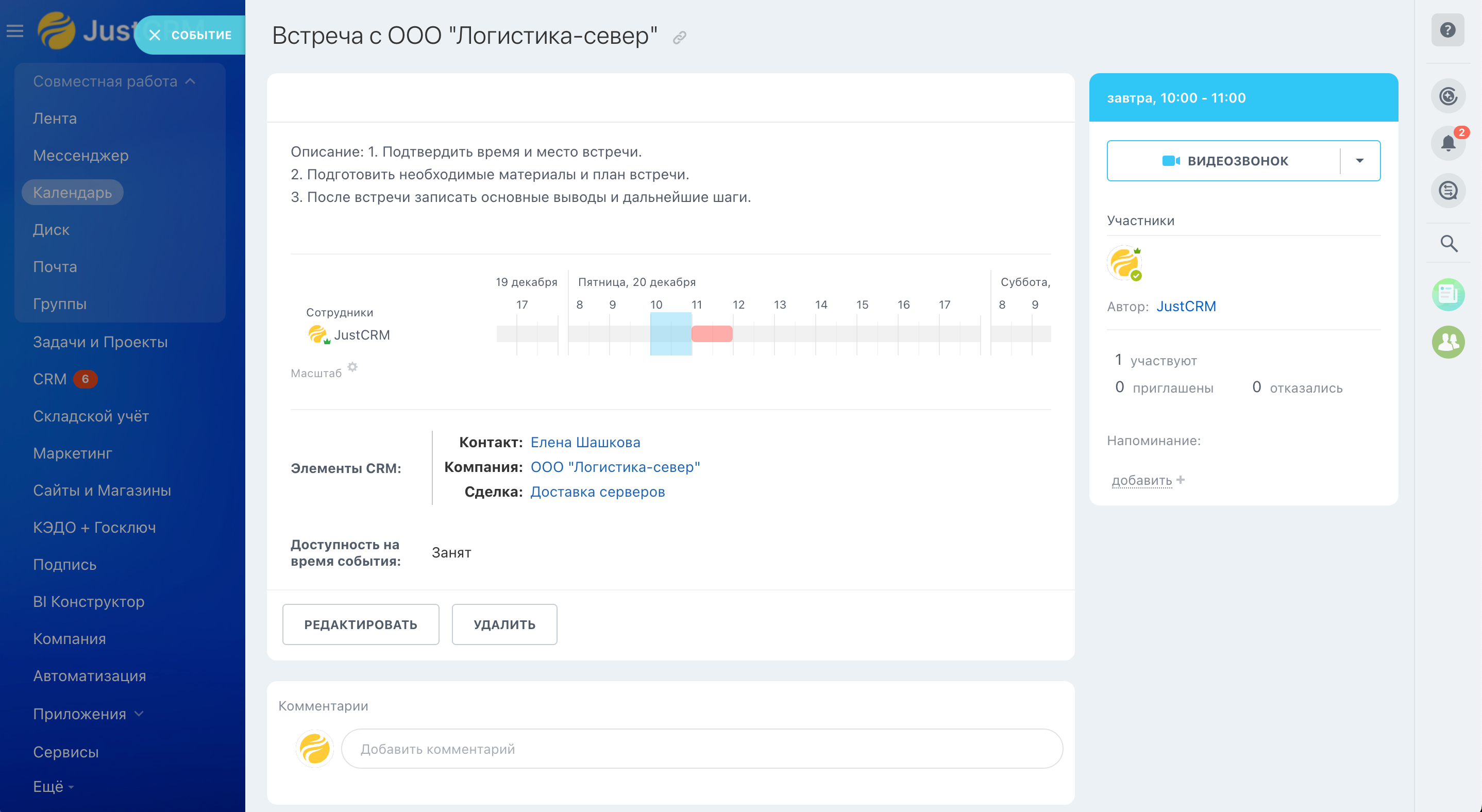This screenshot has height=812, width=1482.
Task: Collapse the Совместная работа section
Action: (191, 81)
